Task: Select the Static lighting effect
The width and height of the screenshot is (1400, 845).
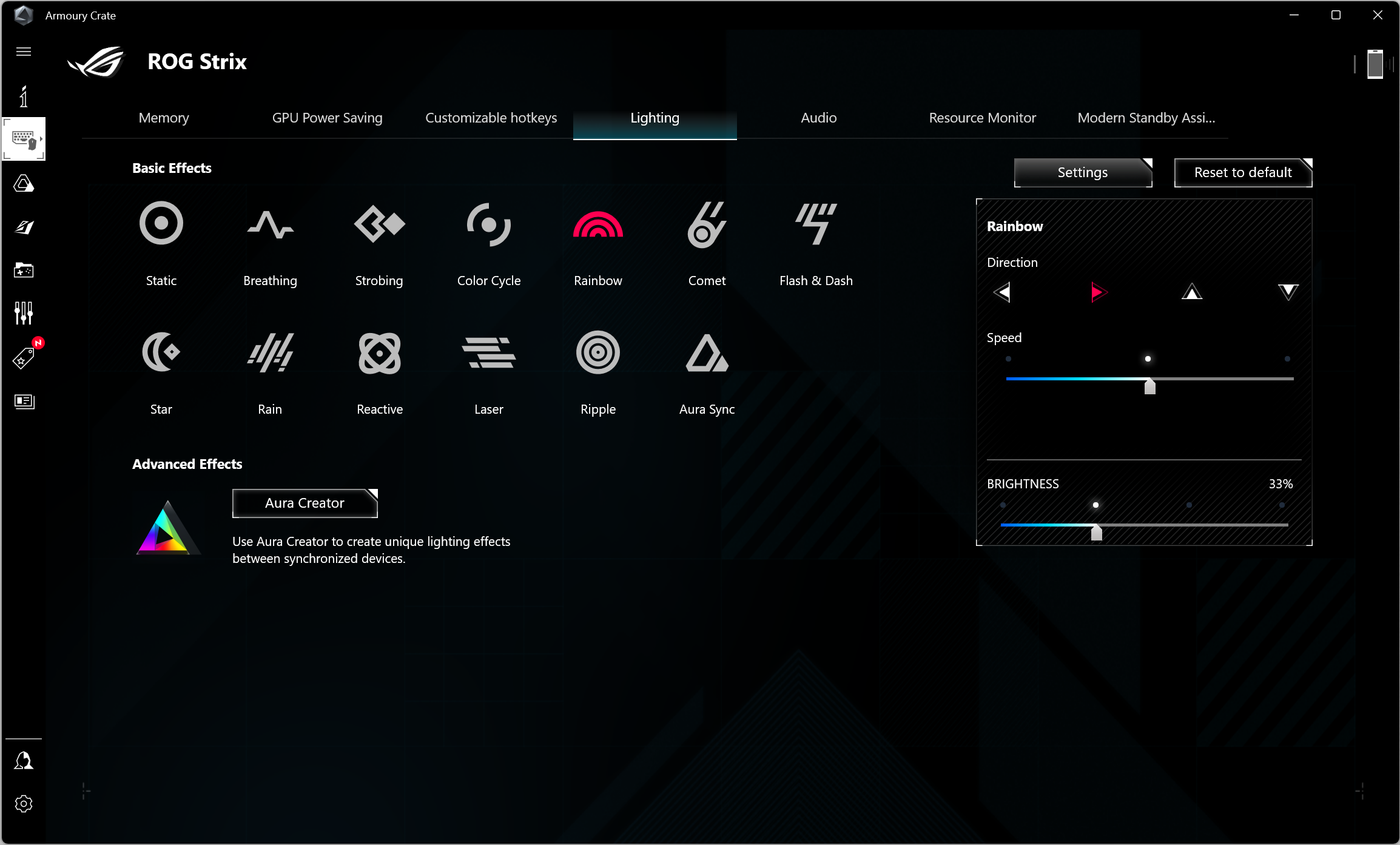Action: 161,224
